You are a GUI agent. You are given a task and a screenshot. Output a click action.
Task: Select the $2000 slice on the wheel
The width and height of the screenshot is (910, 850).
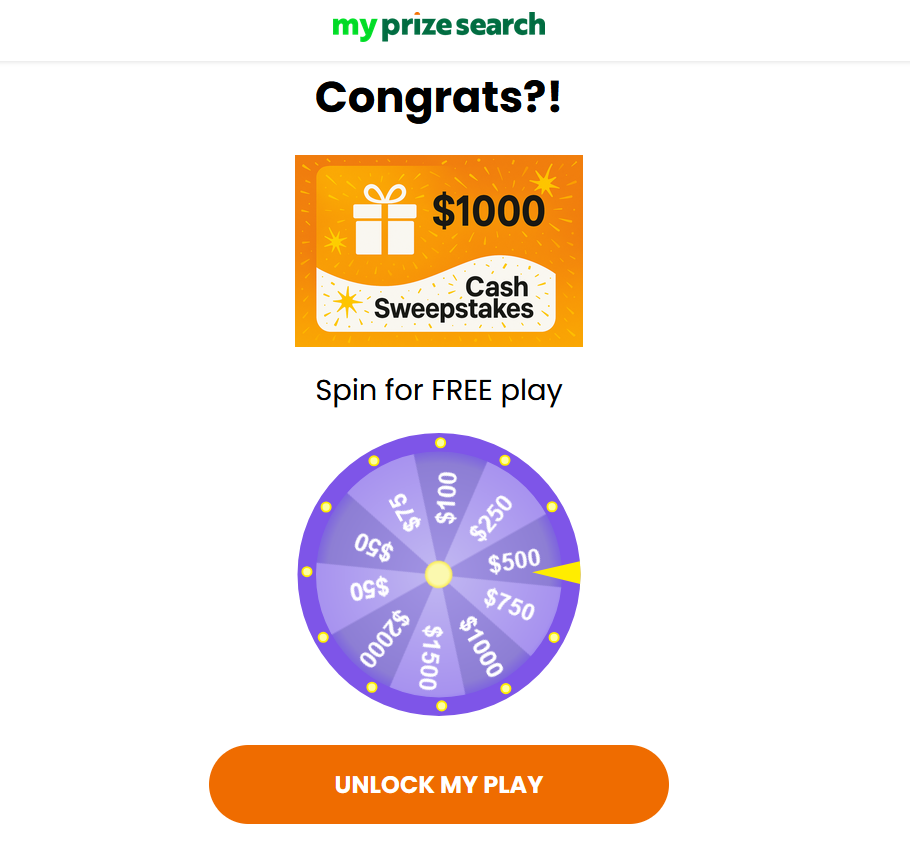point(385,638)
